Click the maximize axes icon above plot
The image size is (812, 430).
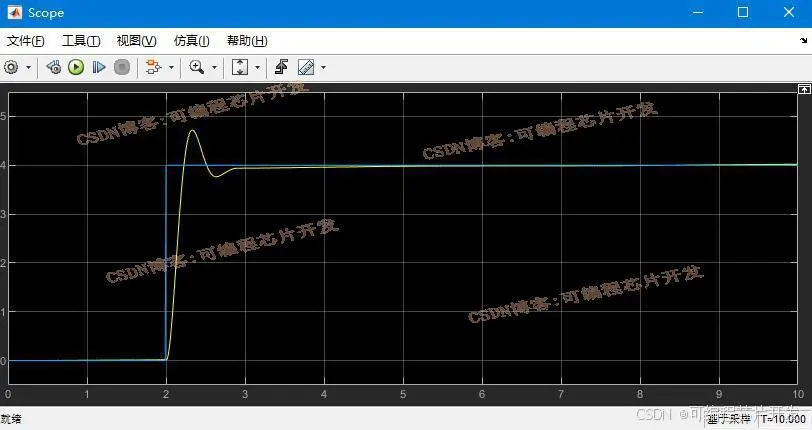click(x=804, y=89)
